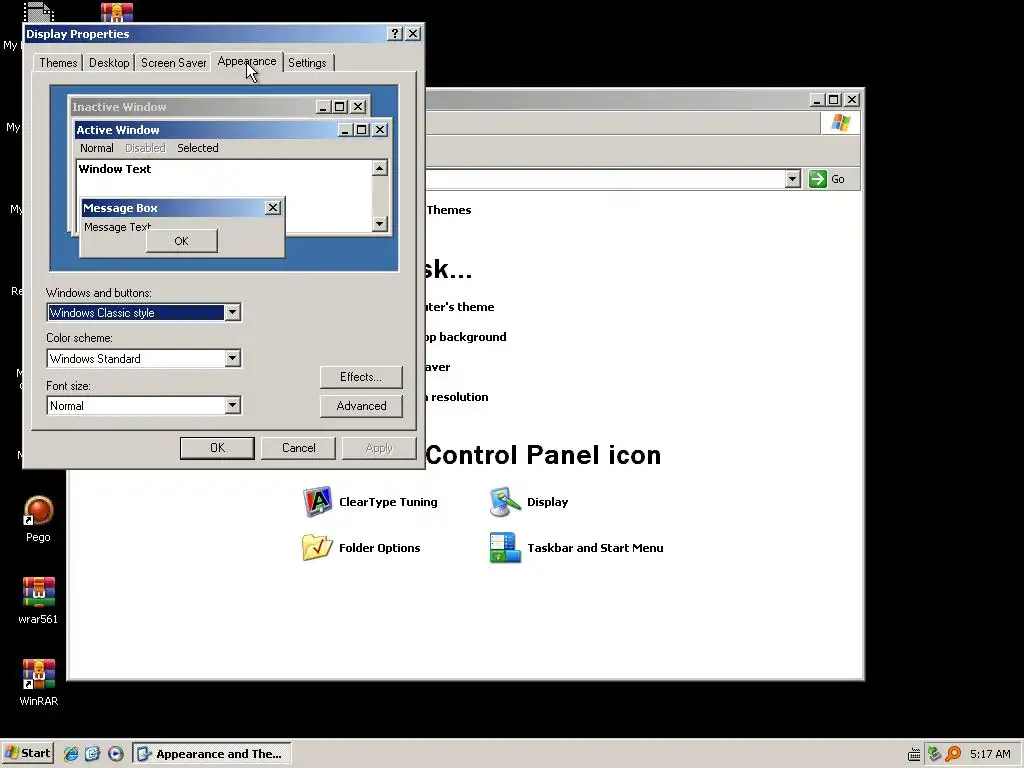1024x768 pixels.
Task: Open the ClearType Tuning control panel icon
Action: point(370,502)
